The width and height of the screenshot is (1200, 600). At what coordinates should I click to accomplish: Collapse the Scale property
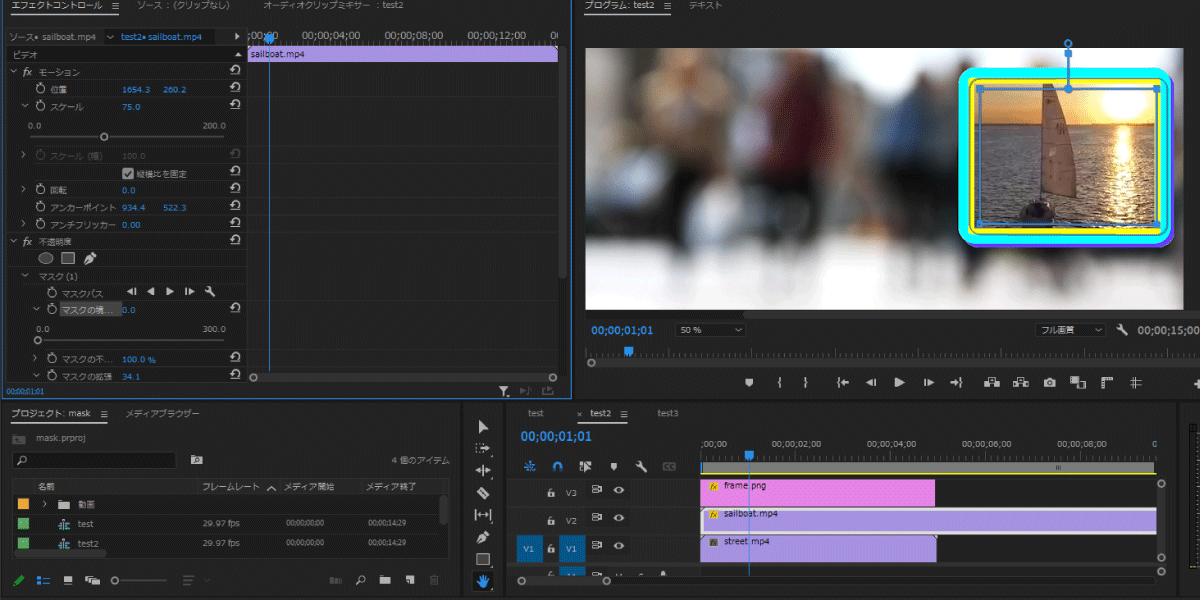click(x=25, y=106)
